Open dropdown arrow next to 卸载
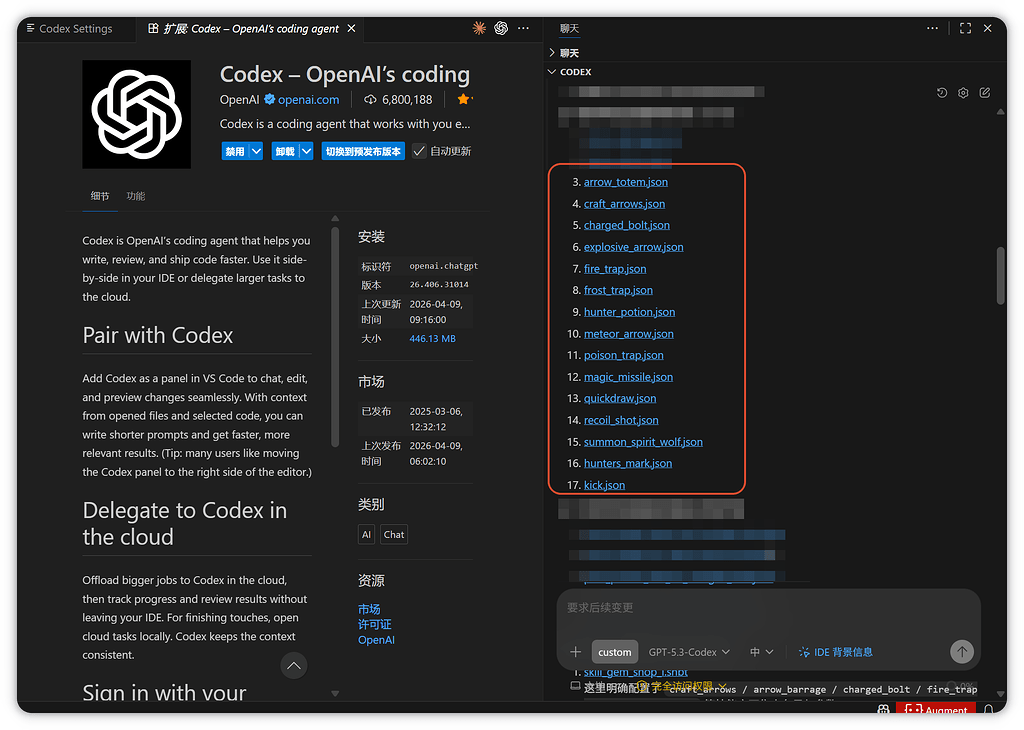Viewport: 1024px width, 730px height. 306,151
